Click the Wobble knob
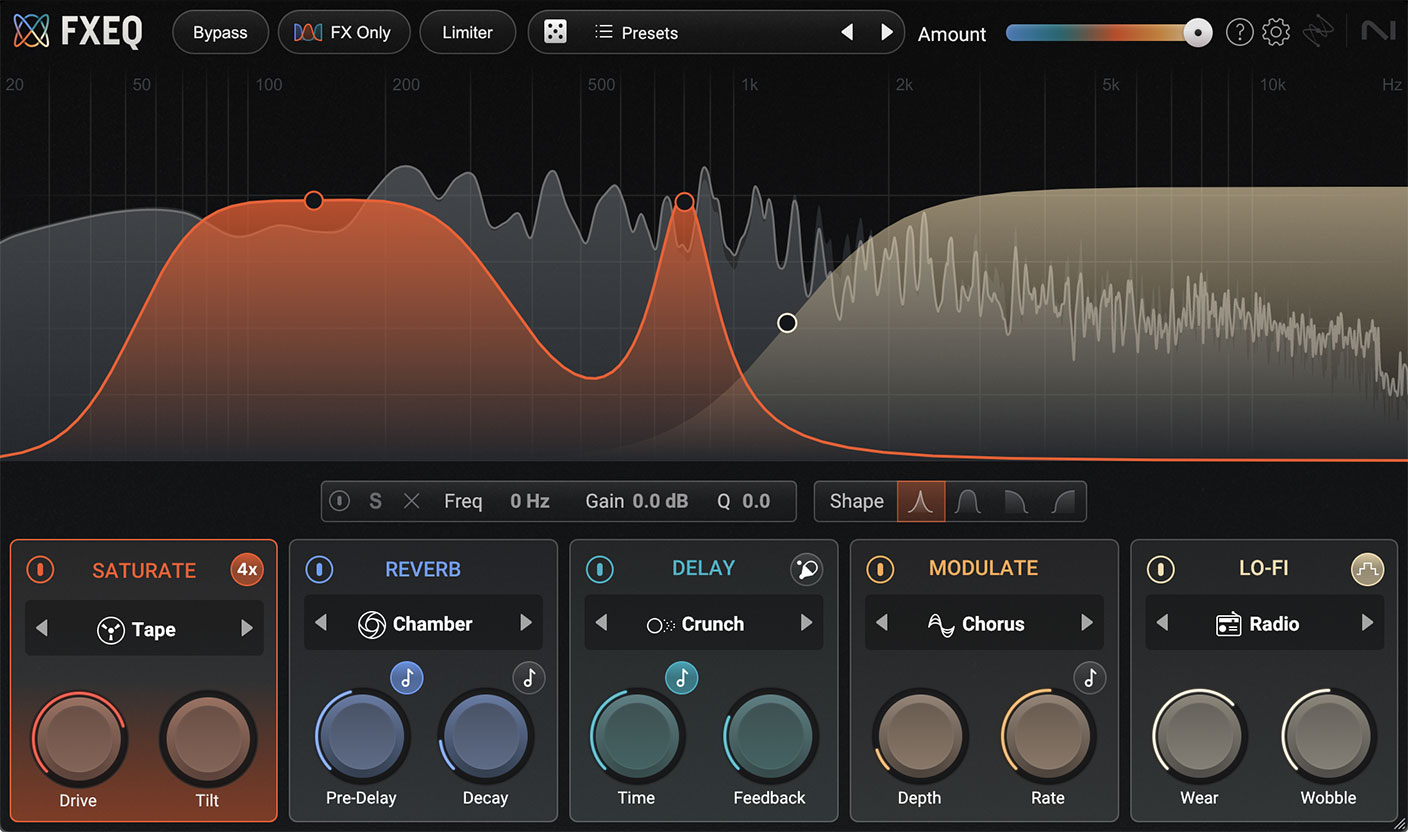This screenshot has width=1408, height=832. (x=1328, y=737)
